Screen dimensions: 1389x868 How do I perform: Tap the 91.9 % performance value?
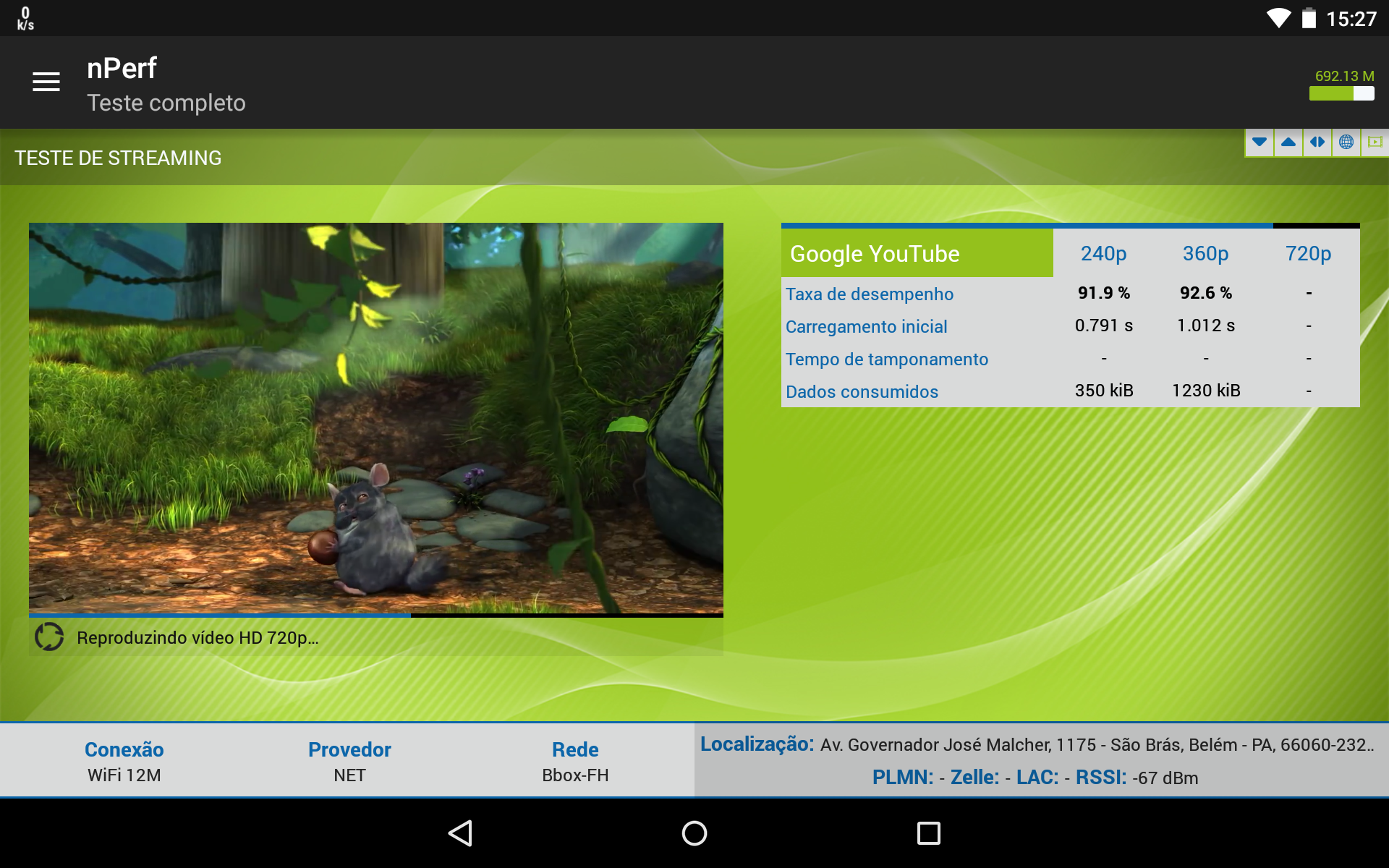[1104, 293]
